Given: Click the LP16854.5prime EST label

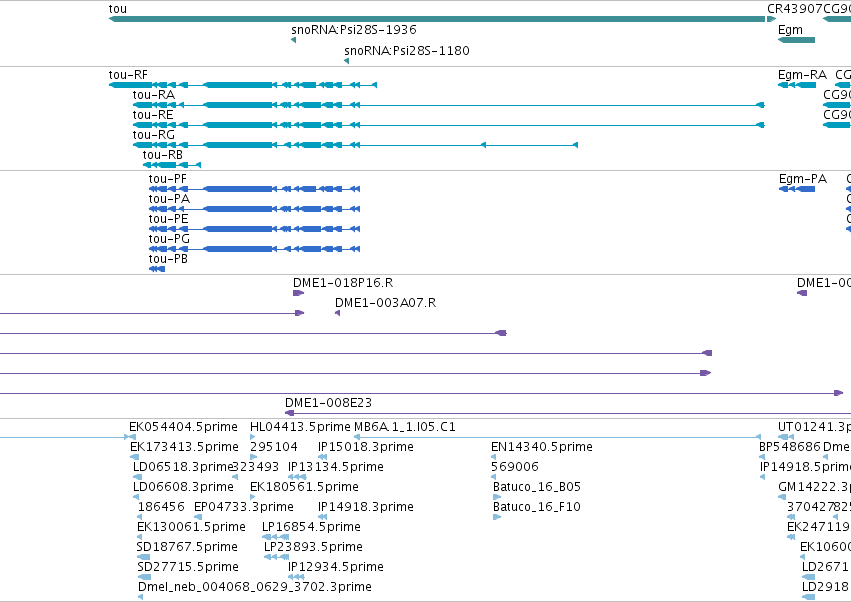Looking at the screenshot, I should [312, 527].
